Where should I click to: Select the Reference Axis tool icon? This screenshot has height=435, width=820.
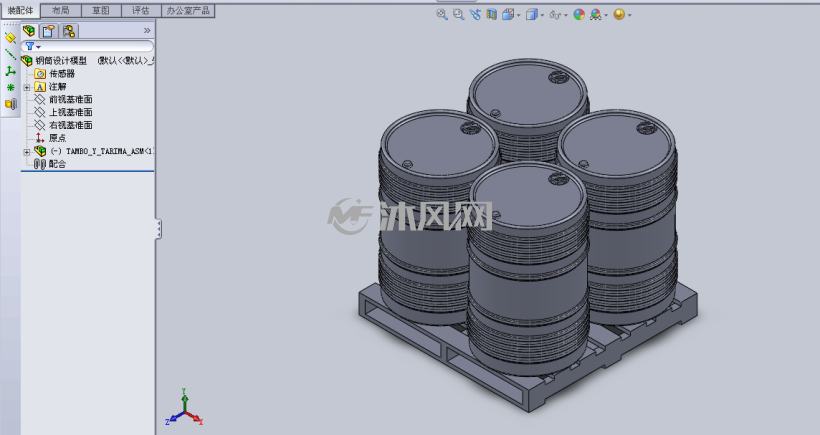[10, 54]
